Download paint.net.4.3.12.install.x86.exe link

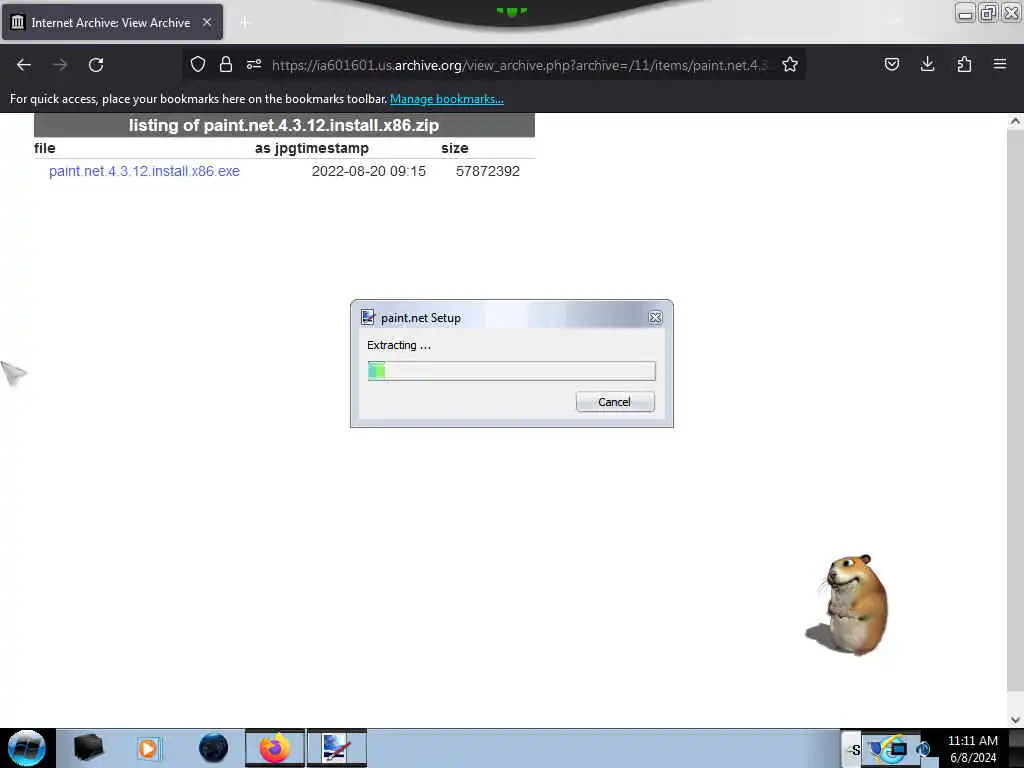click(144, 171)
